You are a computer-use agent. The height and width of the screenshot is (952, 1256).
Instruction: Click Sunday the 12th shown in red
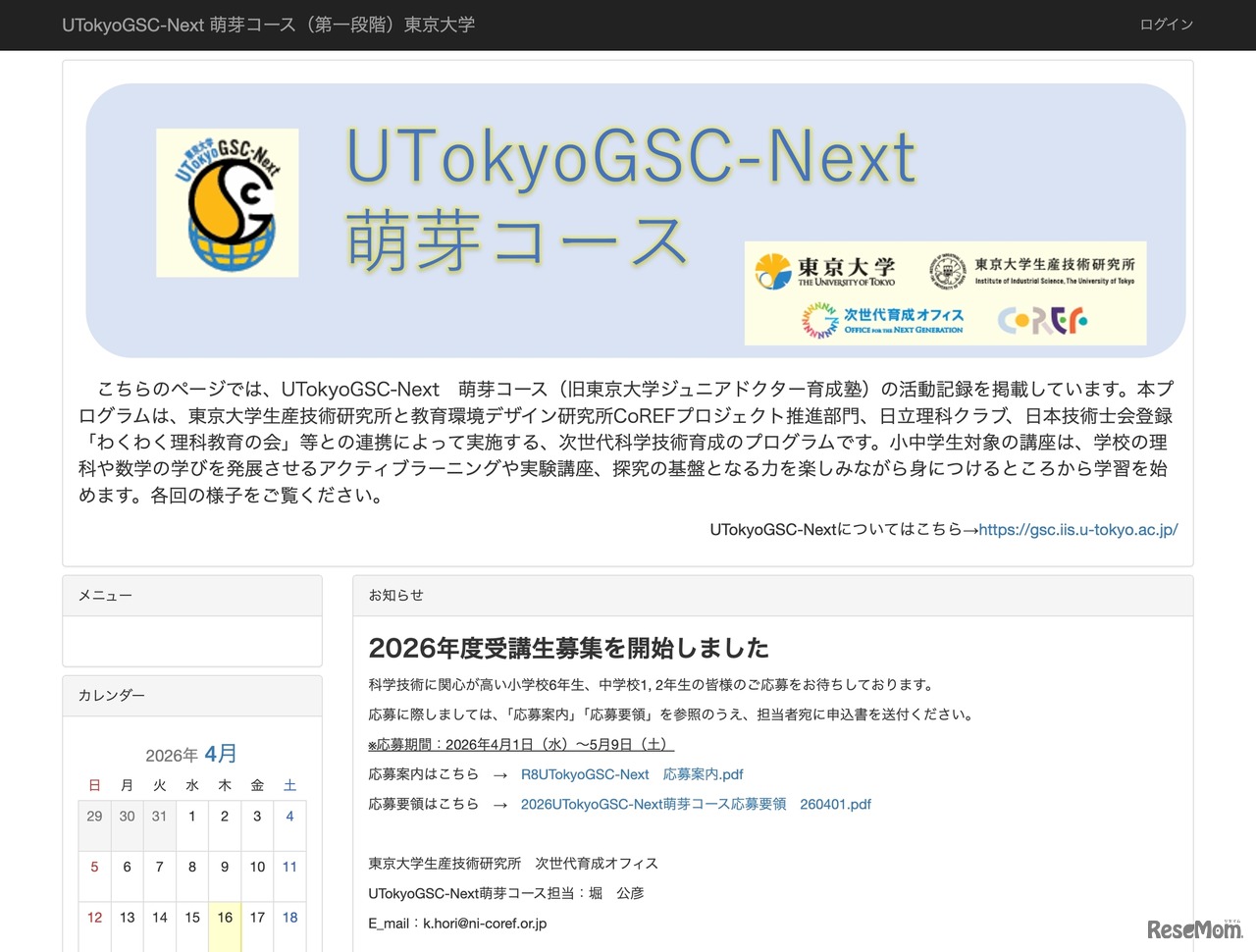pyautogui.click(x=94, y=918)
